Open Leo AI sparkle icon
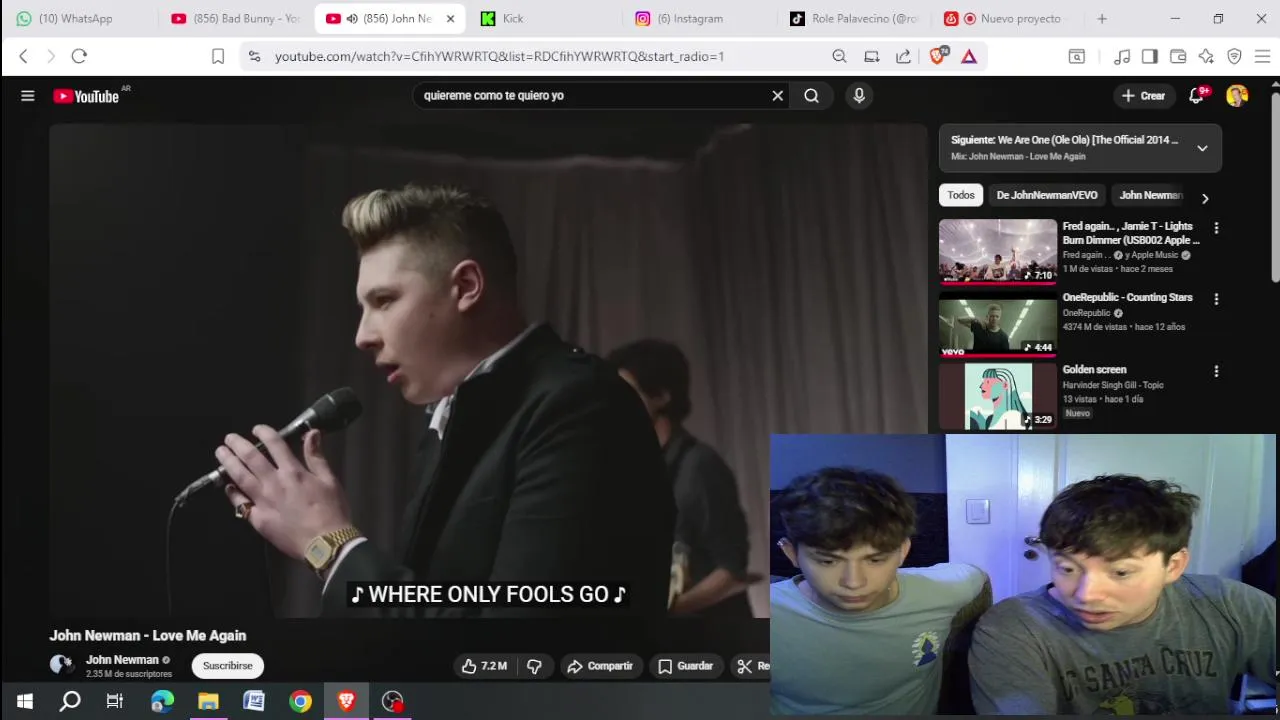The image size is (1280, 720). point(1206,56)
